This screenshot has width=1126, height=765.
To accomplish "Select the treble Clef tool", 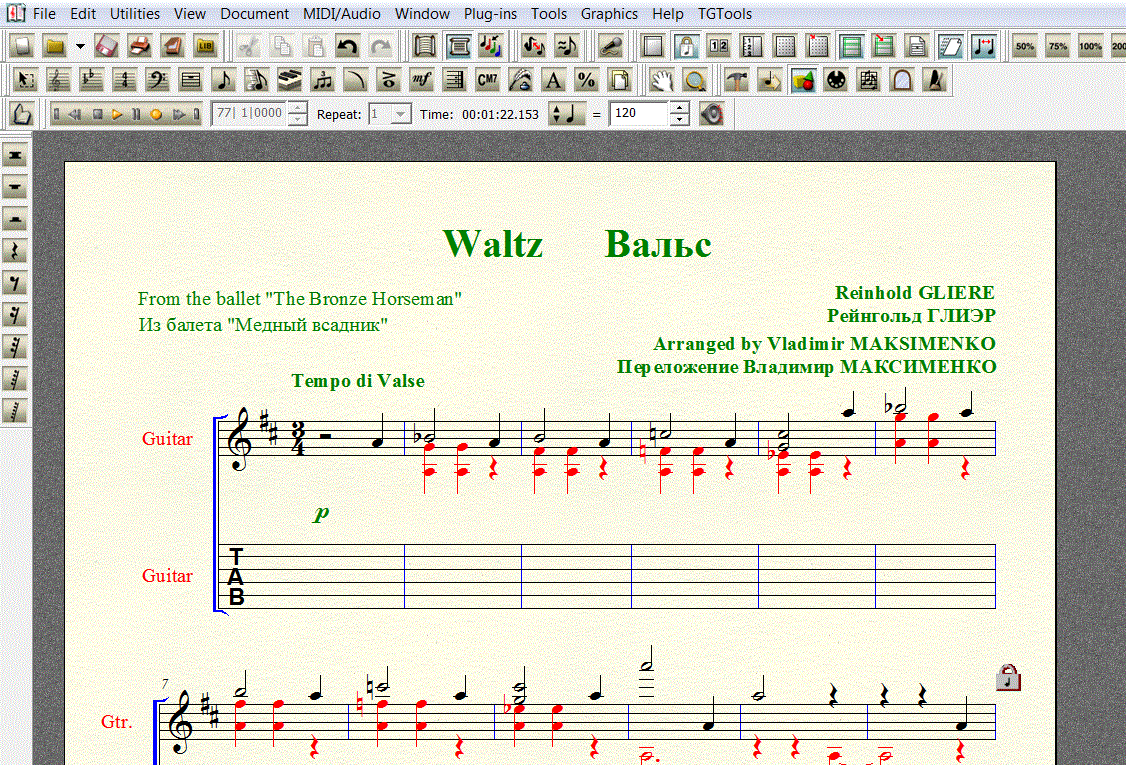I will pos(58,80).
